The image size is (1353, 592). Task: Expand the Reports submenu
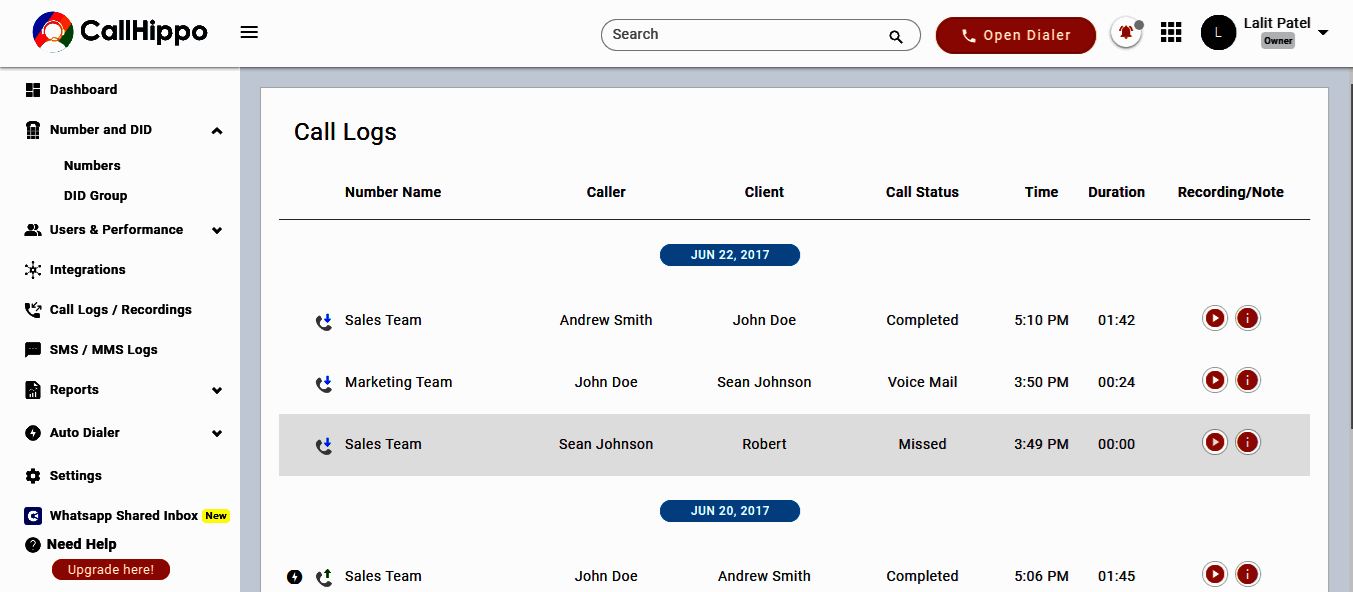217,391
